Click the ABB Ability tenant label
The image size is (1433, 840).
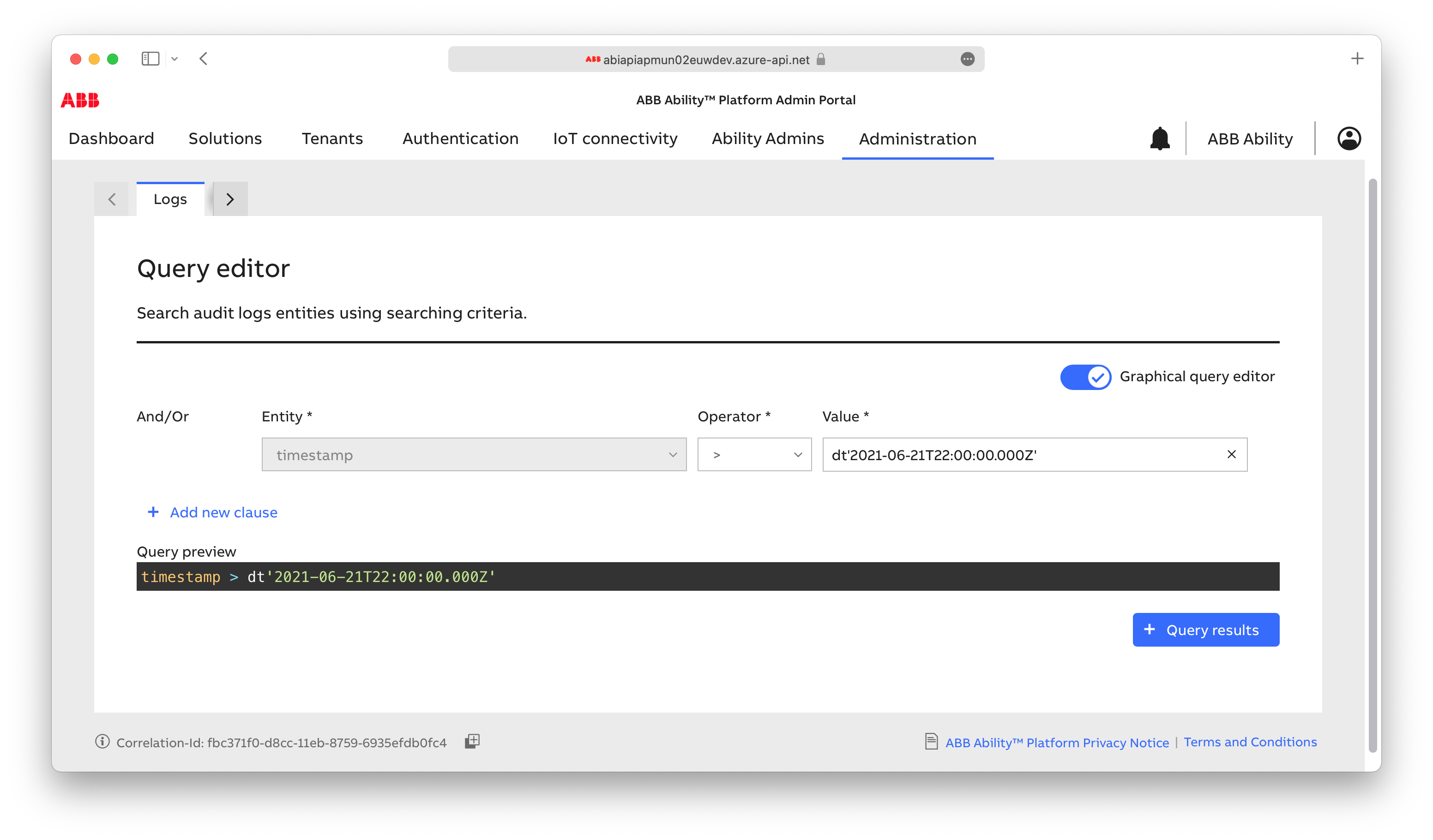(1250, 138)
